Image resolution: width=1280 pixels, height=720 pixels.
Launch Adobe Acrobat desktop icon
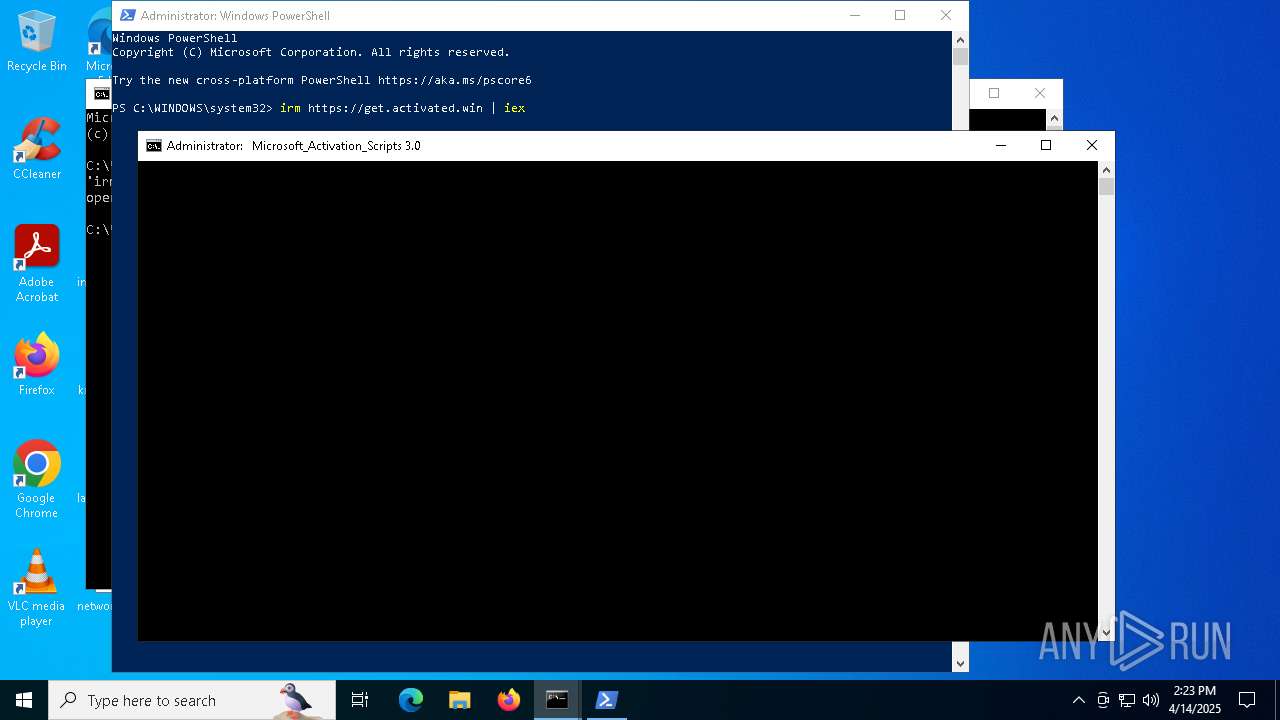(x=37, y=264)
